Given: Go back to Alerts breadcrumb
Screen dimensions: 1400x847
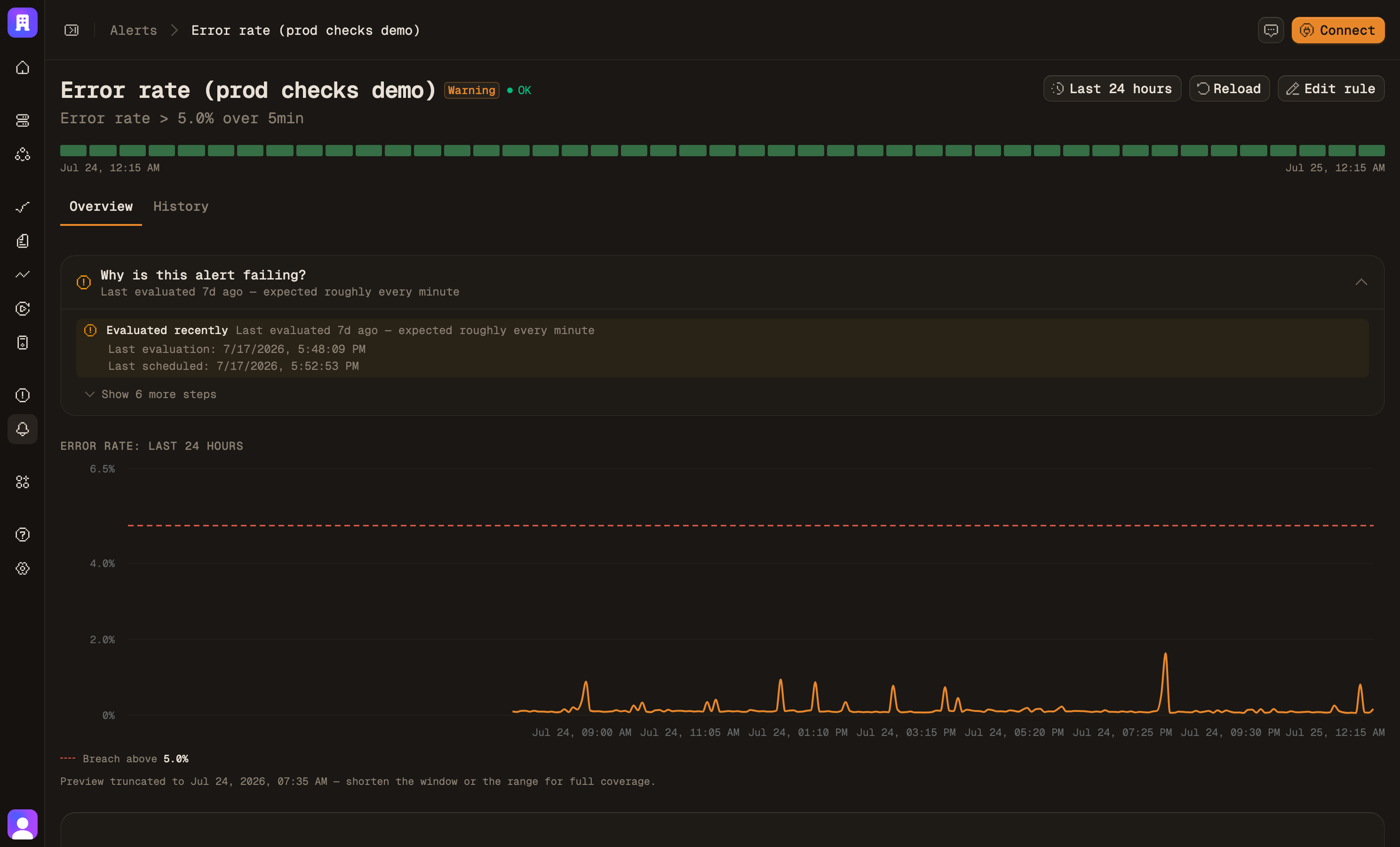Looking at the screenshot, I should pyautogui.click(x=134, y=30).
